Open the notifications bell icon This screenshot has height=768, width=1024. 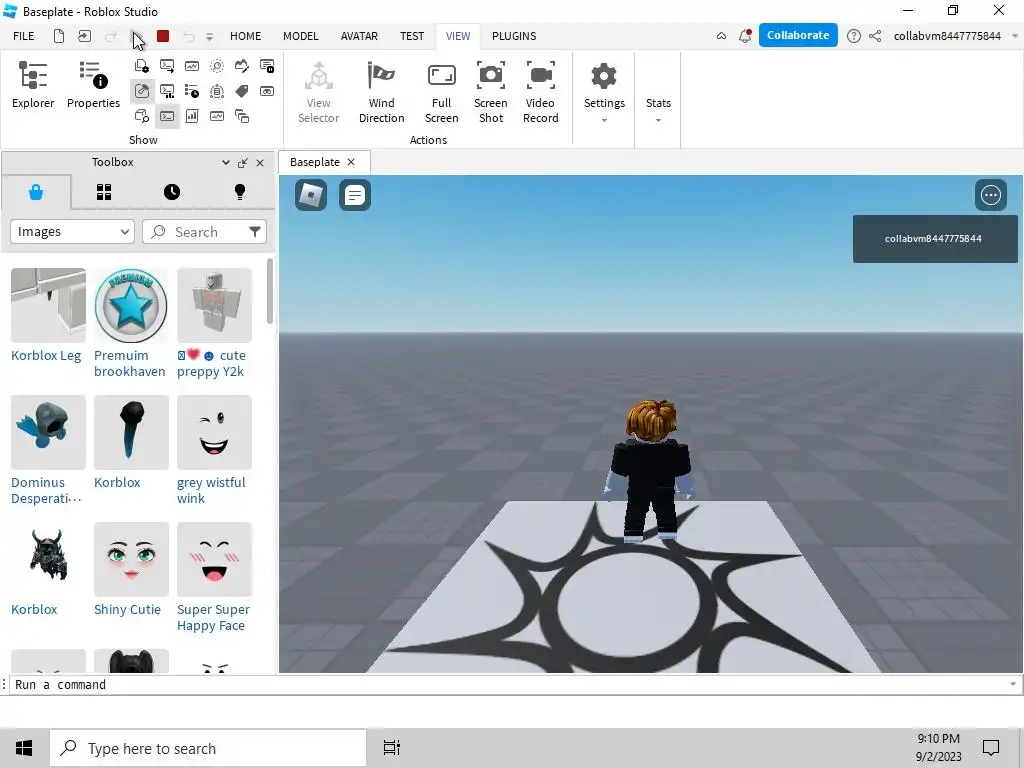pos(745,36)
